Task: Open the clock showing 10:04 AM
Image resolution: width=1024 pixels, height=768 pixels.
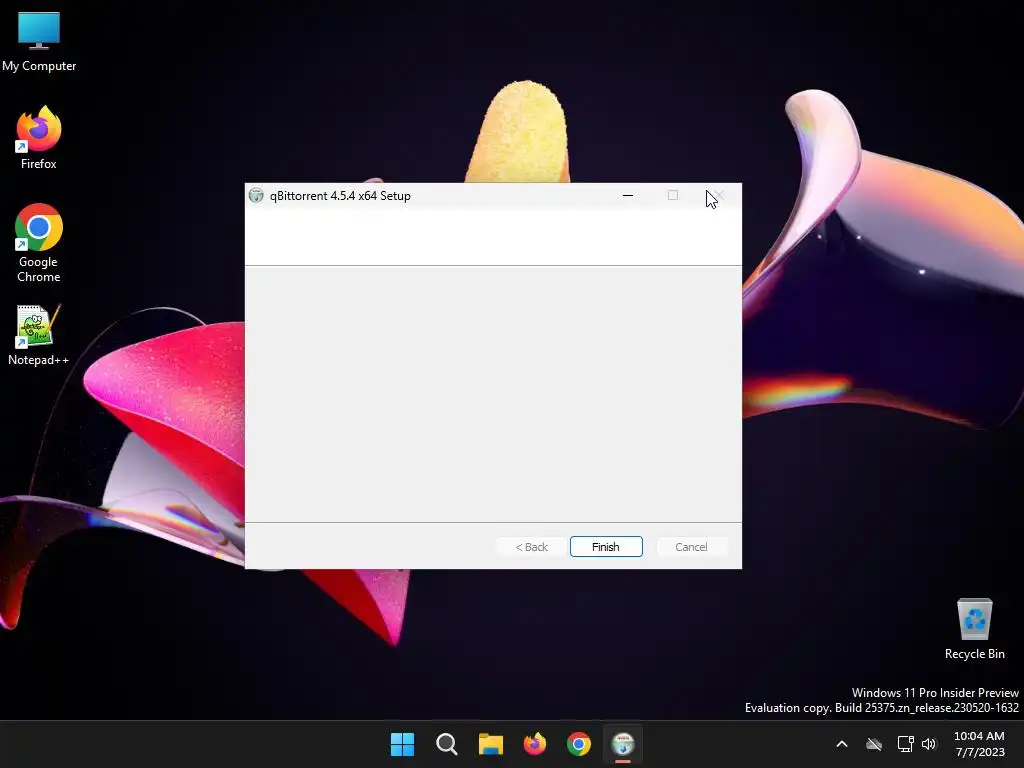Action: (979, 744)
